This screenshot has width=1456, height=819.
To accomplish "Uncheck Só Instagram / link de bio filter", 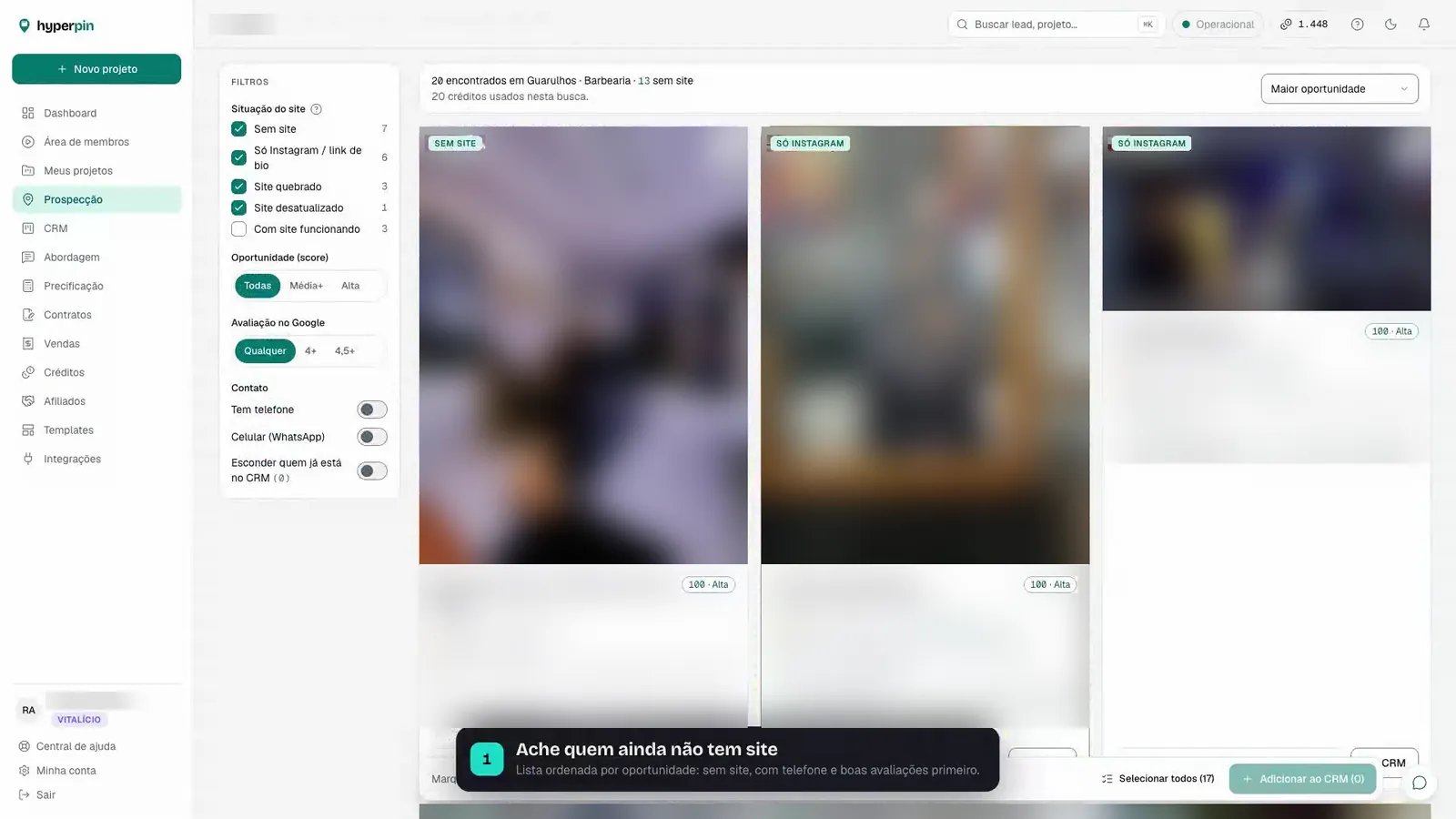I will click(x=238, y=157).
